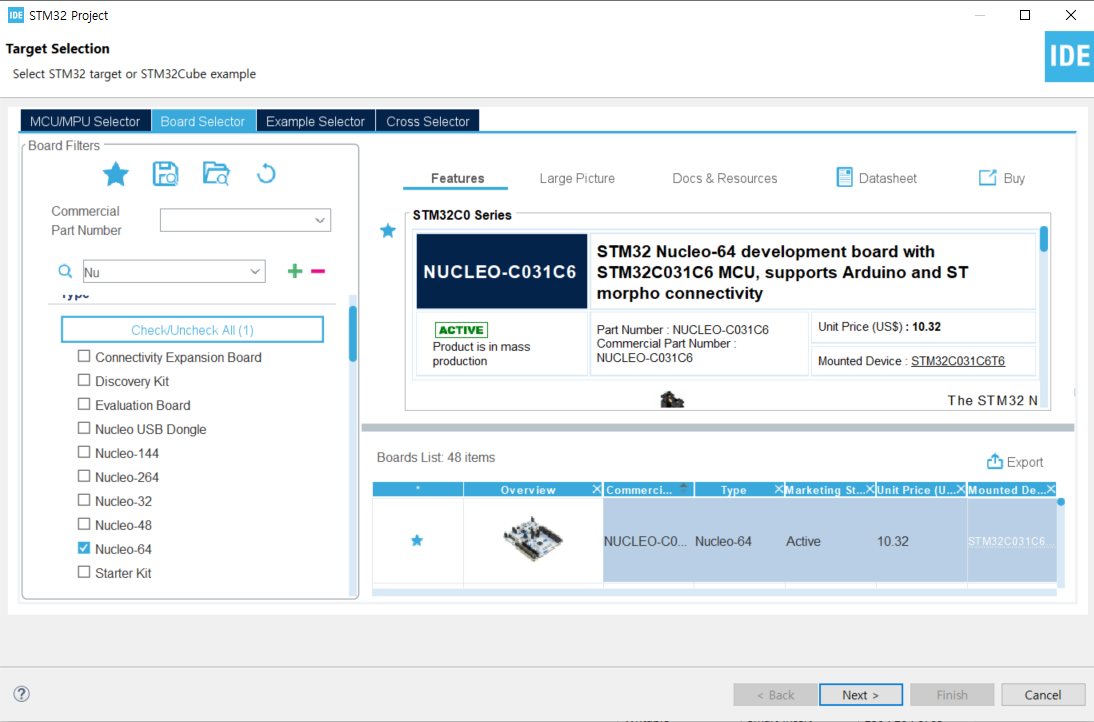This screenshot has width=1094, height=722.
Task: Click the reset filters circular arrow icon
Action: pos(266,174)
